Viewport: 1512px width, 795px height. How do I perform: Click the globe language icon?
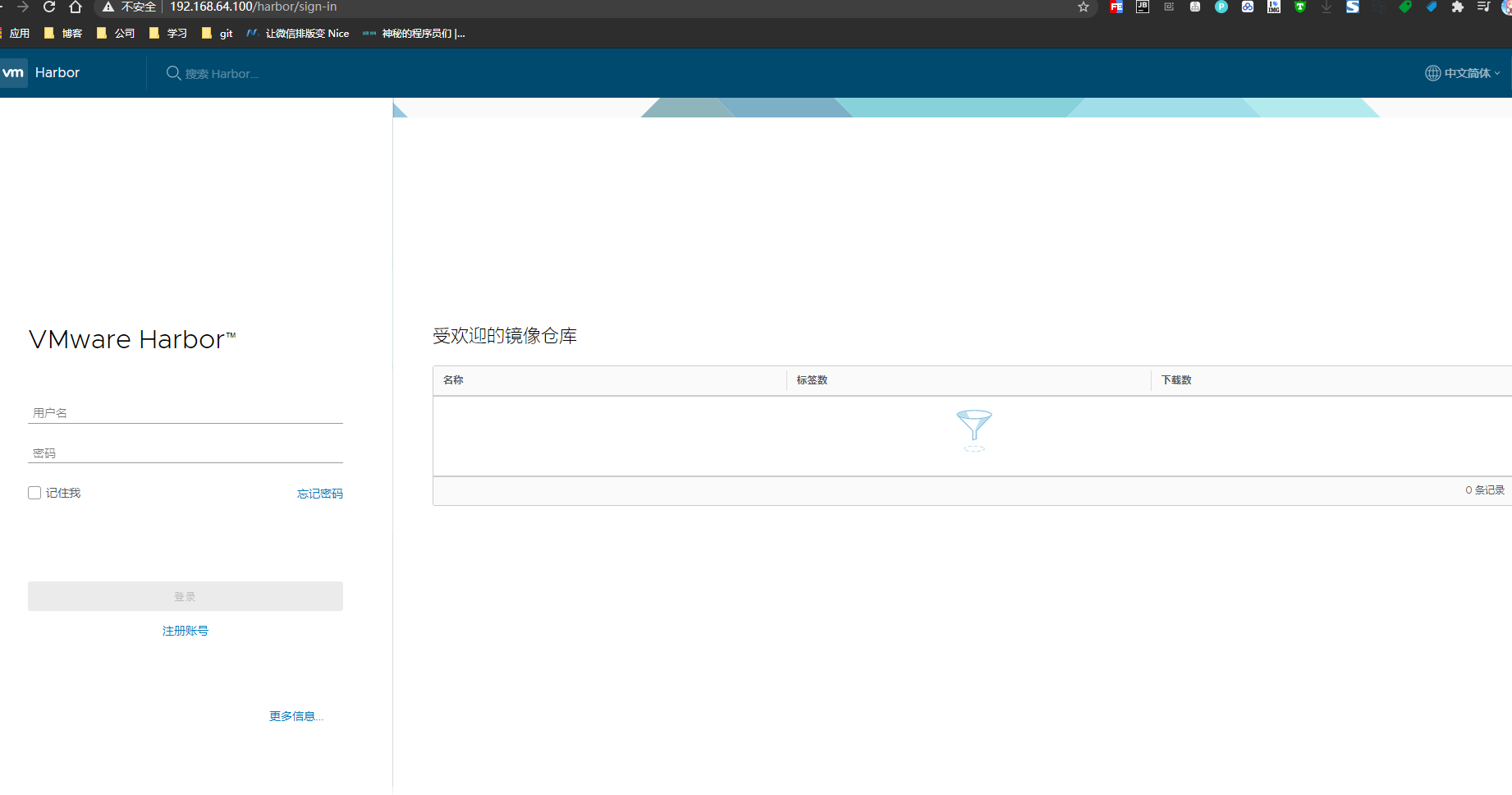[x=1432, y=73]
